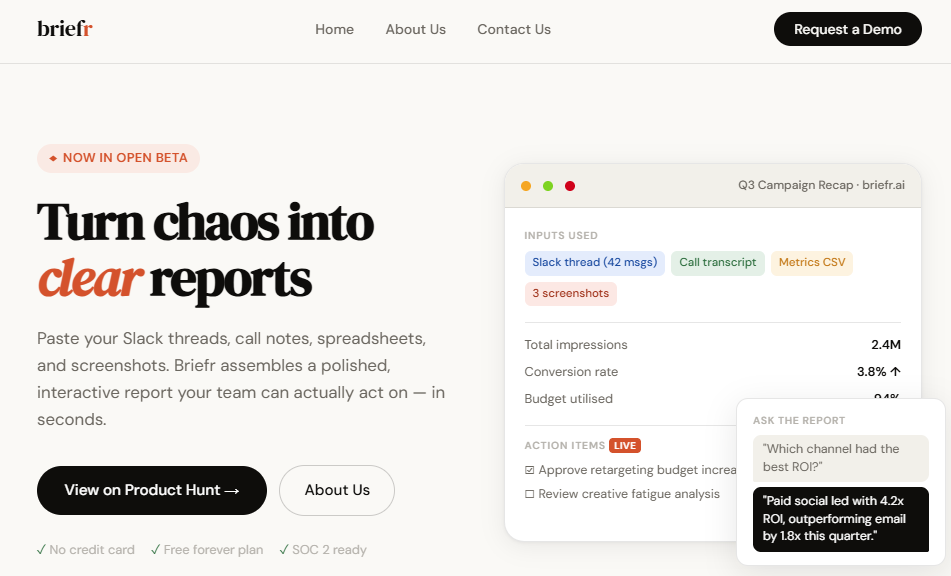This screenshot has height=576, width=951.
Task: Click the Conversion rate label
Action: pyautogui.click(x=571, y=372)
